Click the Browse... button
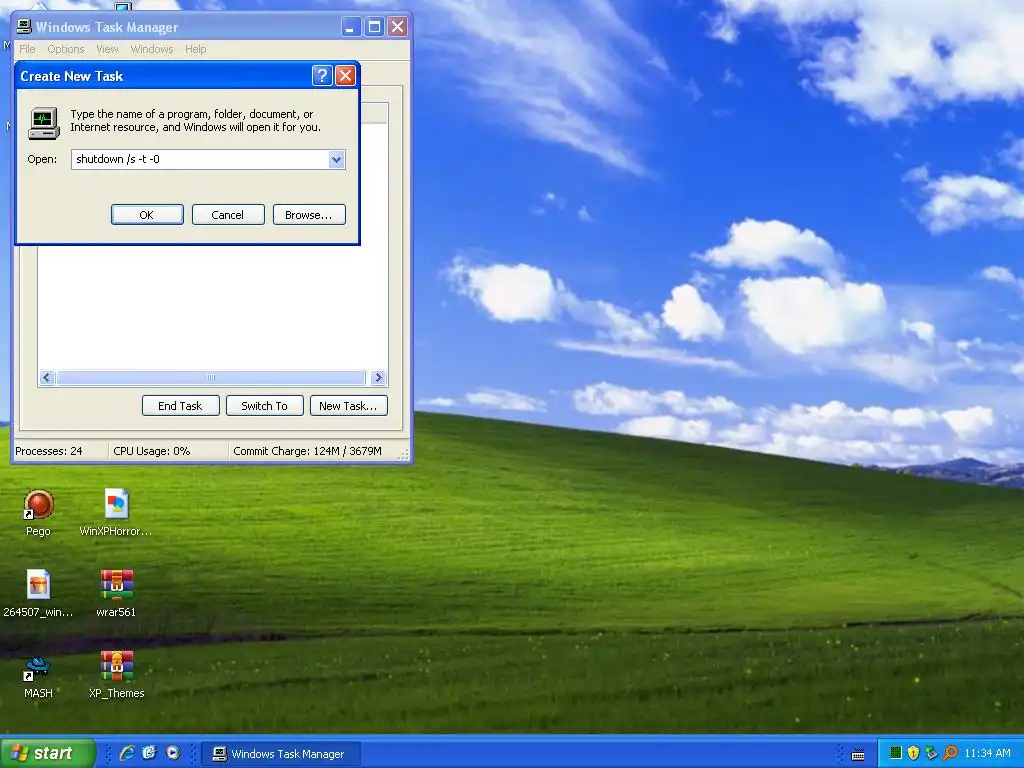 coord(309,215)
